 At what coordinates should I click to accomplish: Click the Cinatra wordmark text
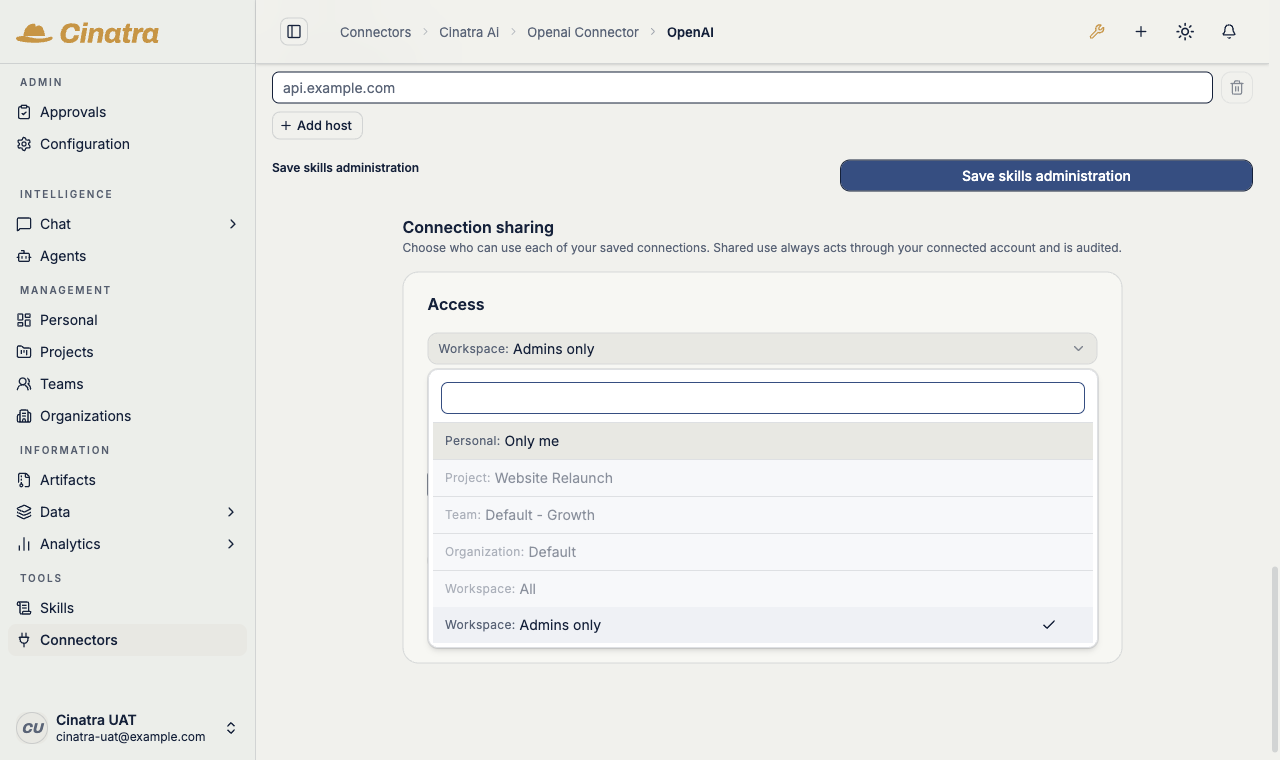(109, 33)
